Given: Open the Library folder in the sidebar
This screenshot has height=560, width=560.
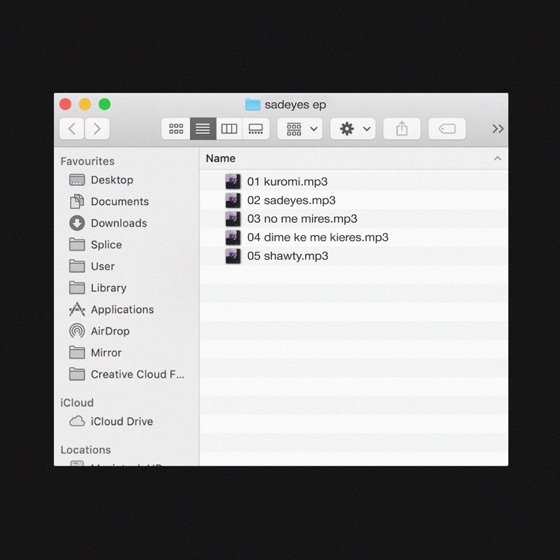Looking at the screenshot, I should [126, 288].
